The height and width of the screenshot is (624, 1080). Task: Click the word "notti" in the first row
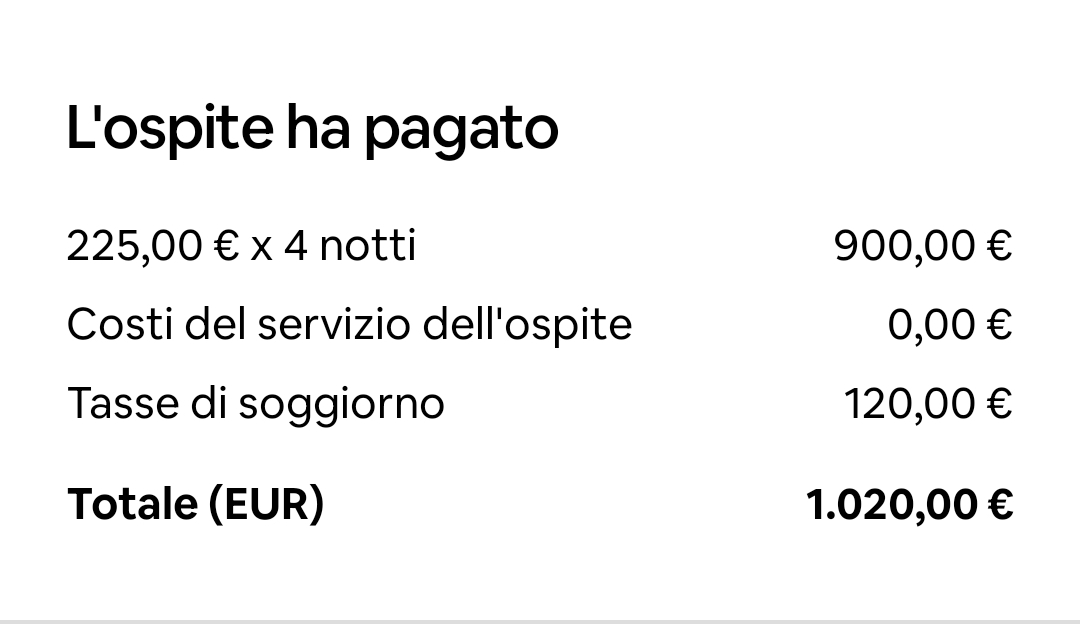tap(368, 245)
